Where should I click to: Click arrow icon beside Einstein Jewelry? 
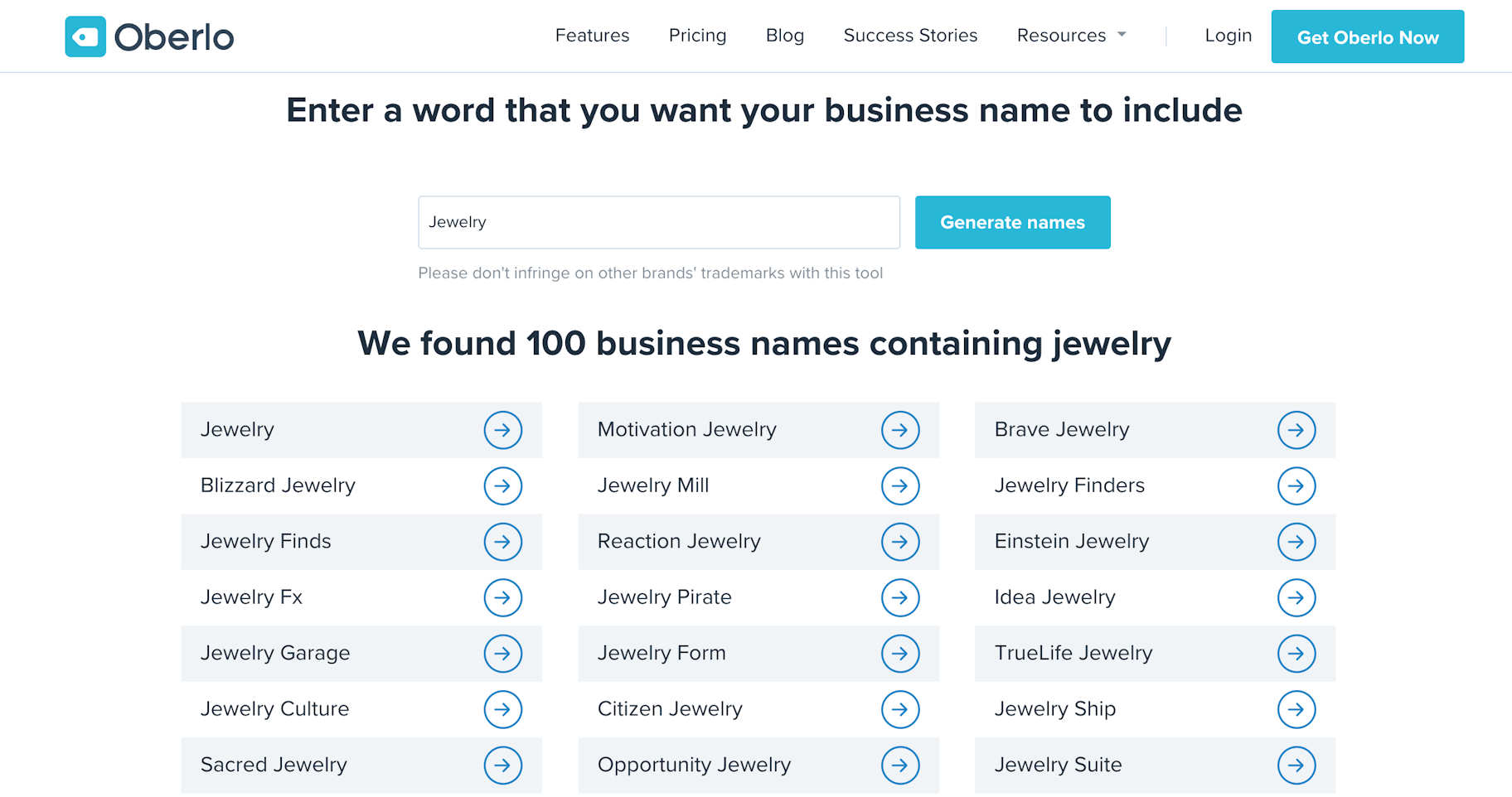point(1296,542)
